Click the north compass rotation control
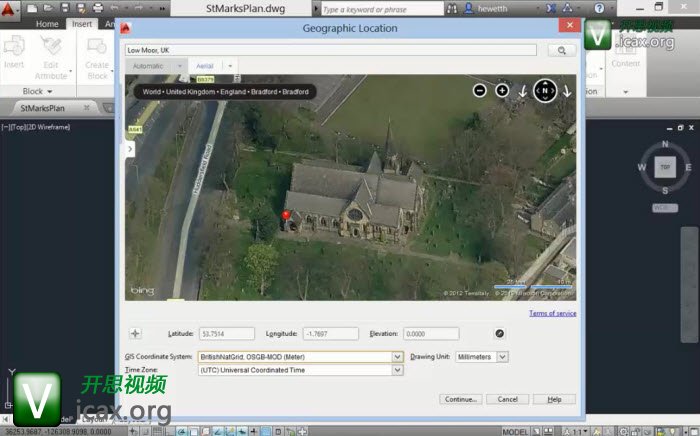The height and width of the screenshot is (436, 700). (545, 91)
